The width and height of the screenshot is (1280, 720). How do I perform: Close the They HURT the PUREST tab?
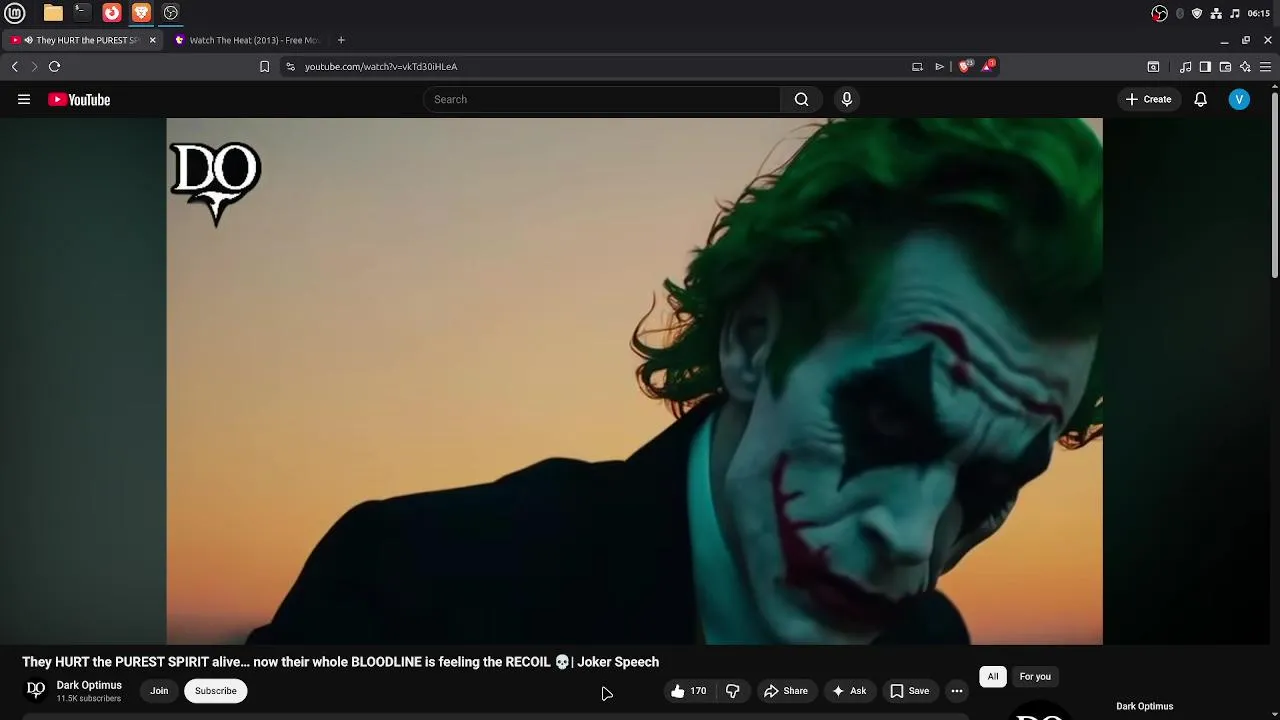[x=152, y=40]
